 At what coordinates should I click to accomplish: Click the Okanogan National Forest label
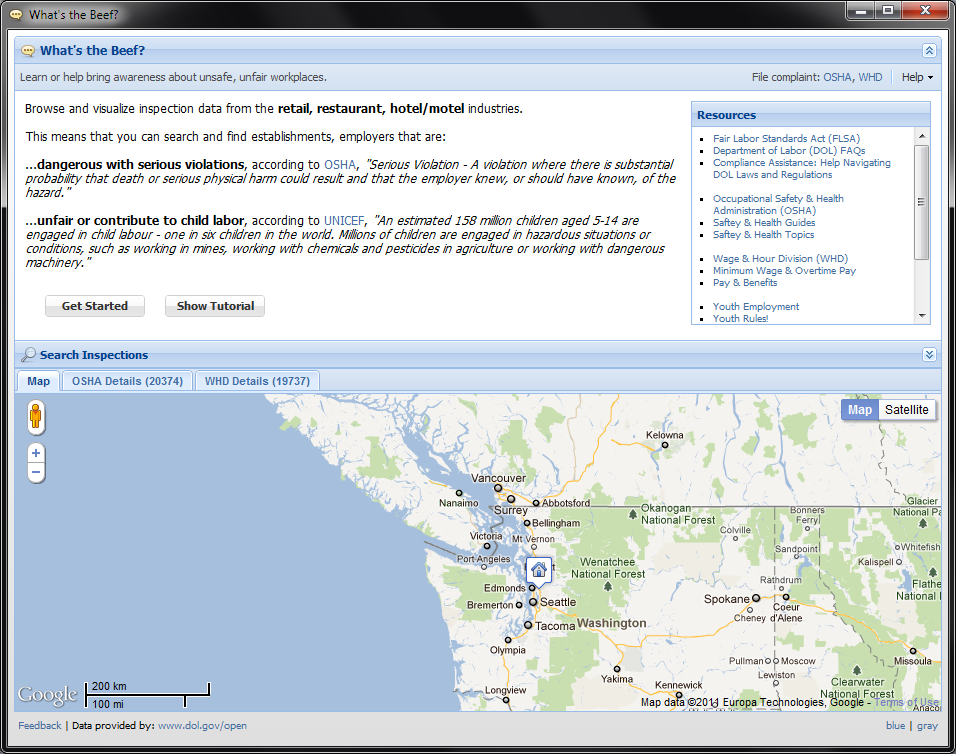(678, 514)
